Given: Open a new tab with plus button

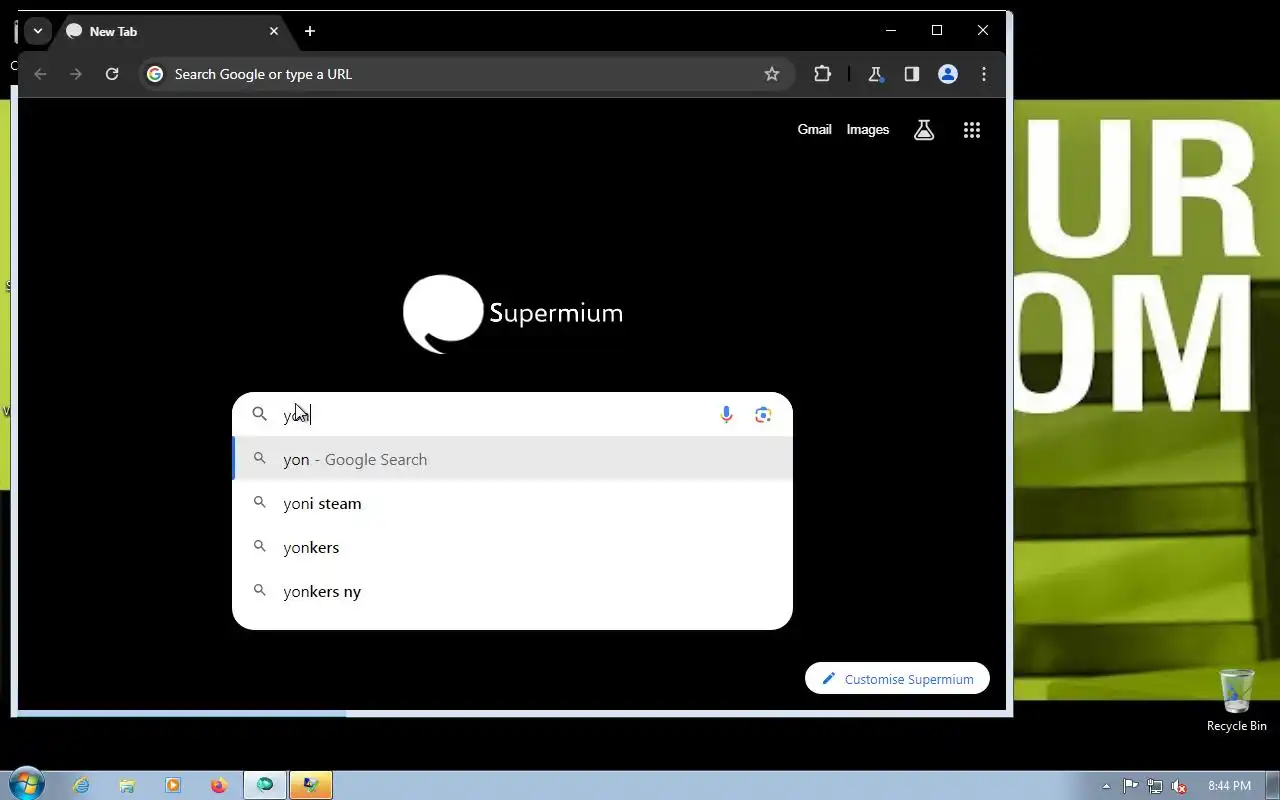Looking at the screenshot, I should pyautogui.click(x=310, y=31).
